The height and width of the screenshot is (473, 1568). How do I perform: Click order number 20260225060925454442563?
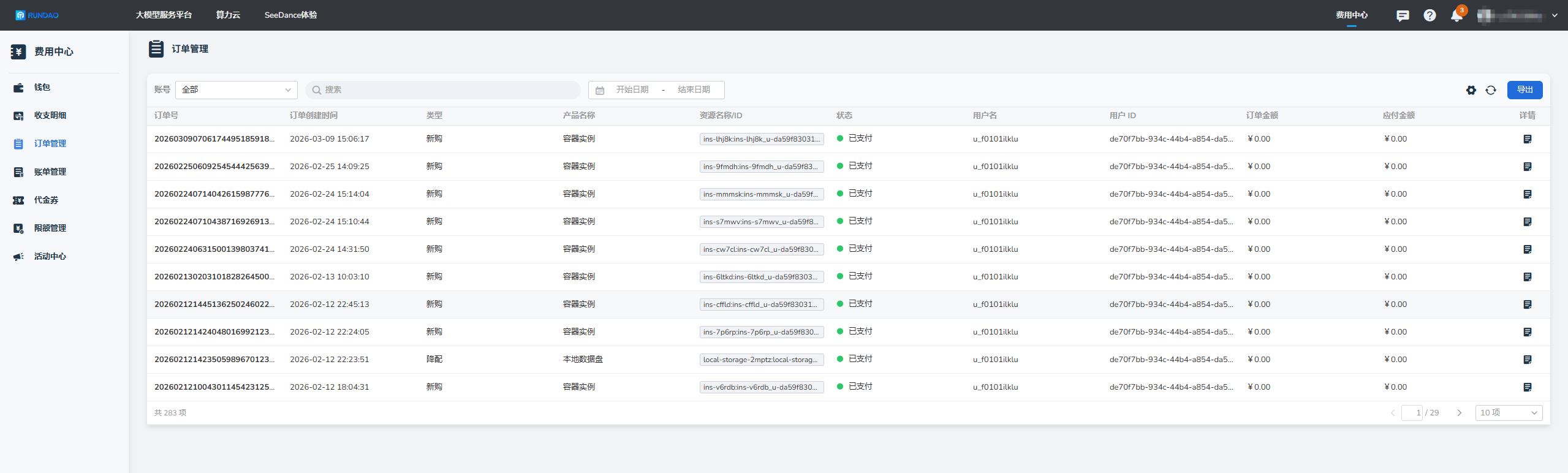pos(214,167)
